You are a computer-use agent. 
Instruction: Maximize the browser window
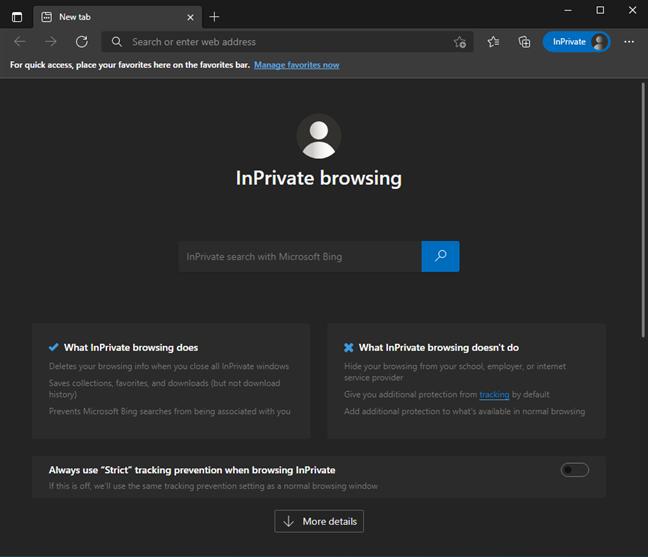click(x=600, y=10)
